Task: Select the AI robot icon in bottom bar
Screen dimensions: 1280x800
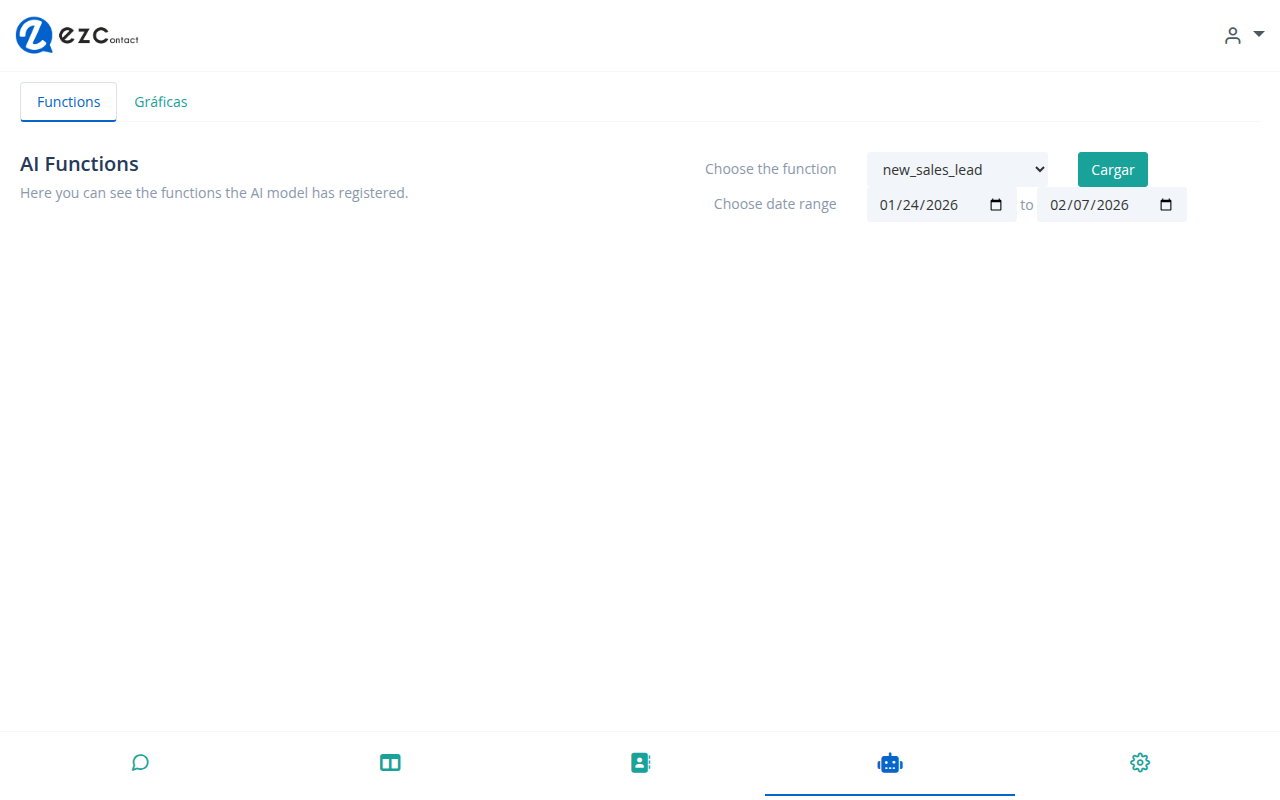Action: (x=889, y=763)
